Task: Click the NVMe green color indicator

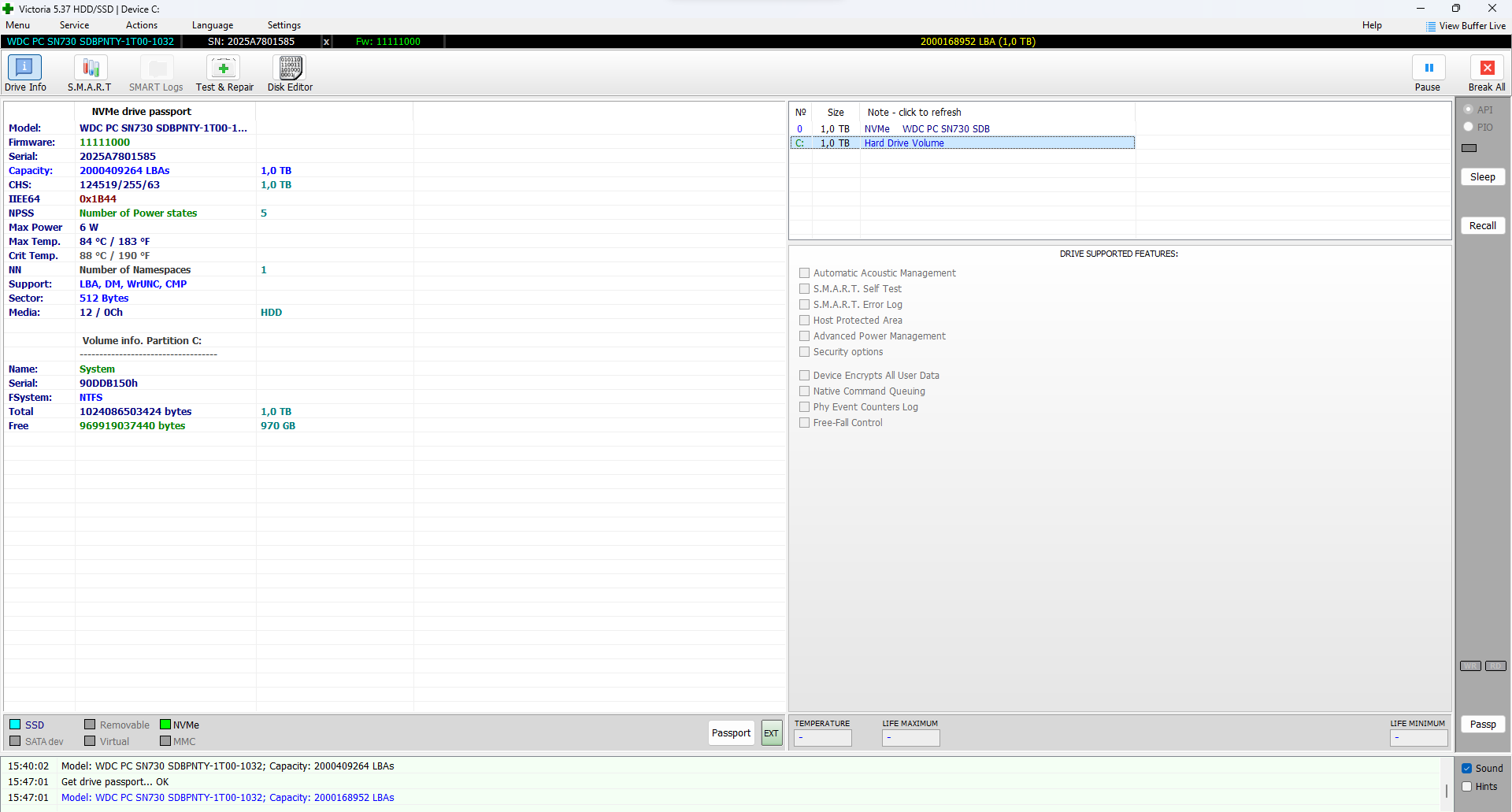Action: click(x=165, y=725)
